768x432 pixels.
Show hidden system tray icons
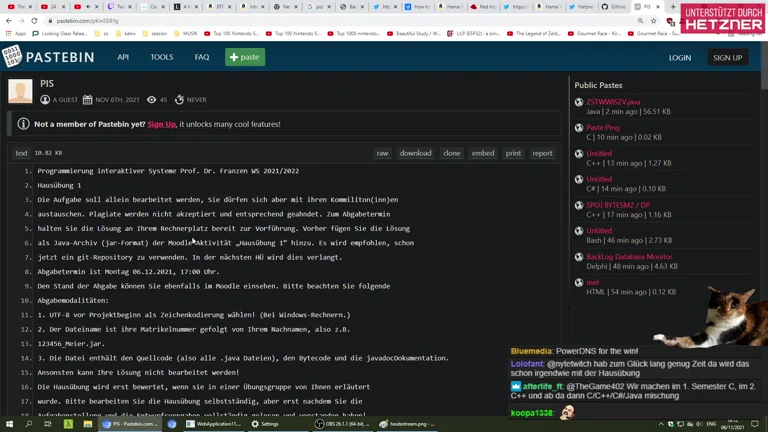point(661,424)
